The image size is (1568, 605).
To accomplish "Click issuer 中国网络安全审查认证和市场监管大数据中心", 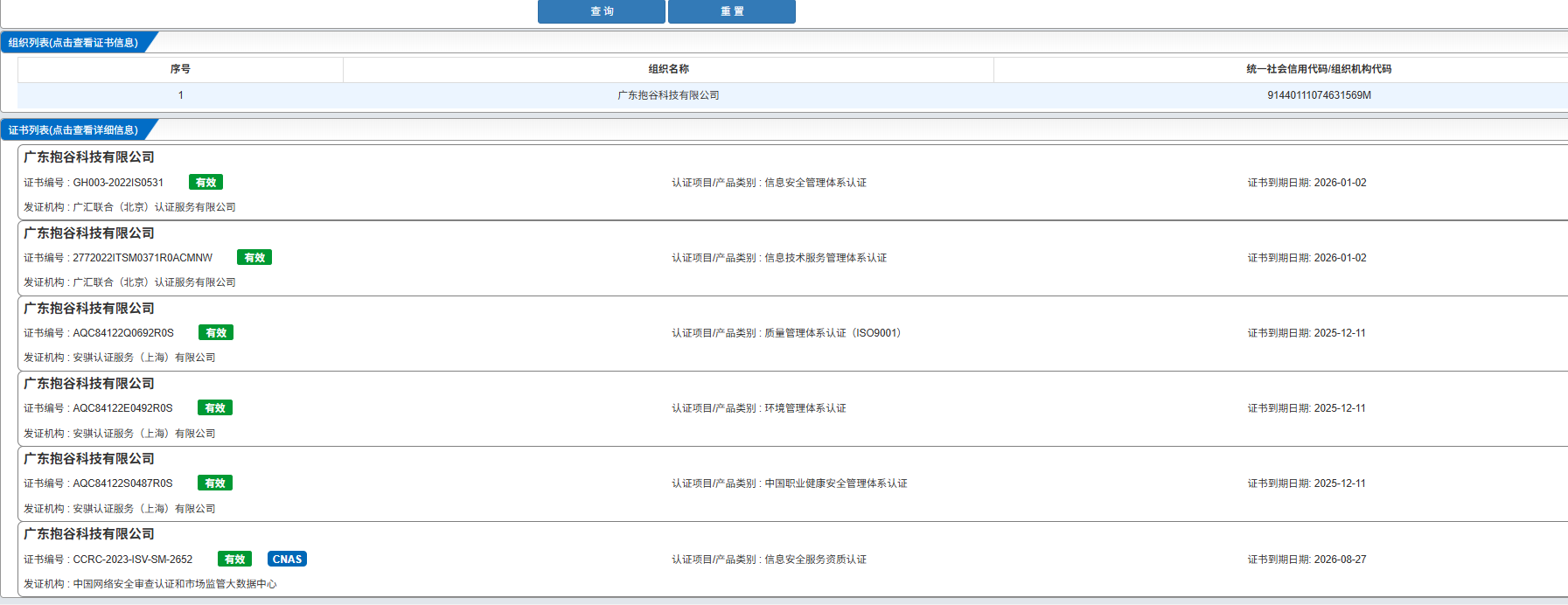I will [175, 584].
